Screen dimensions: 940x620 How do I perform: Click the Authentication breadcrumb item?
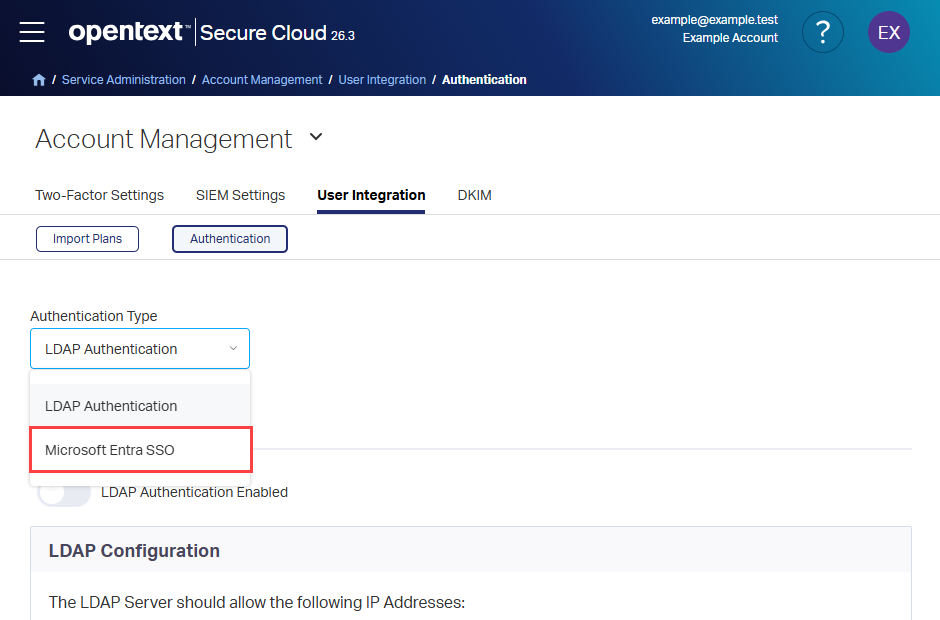coord(484,80)
